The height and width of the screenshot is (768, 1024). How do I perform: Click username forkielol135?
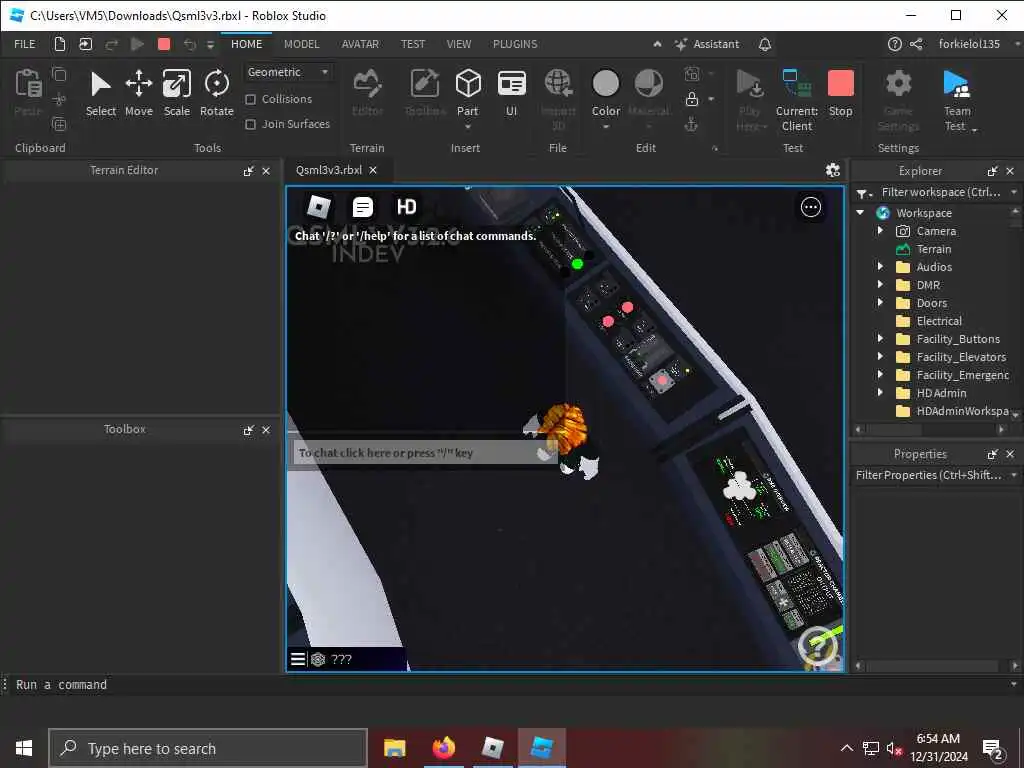(968, 44)
